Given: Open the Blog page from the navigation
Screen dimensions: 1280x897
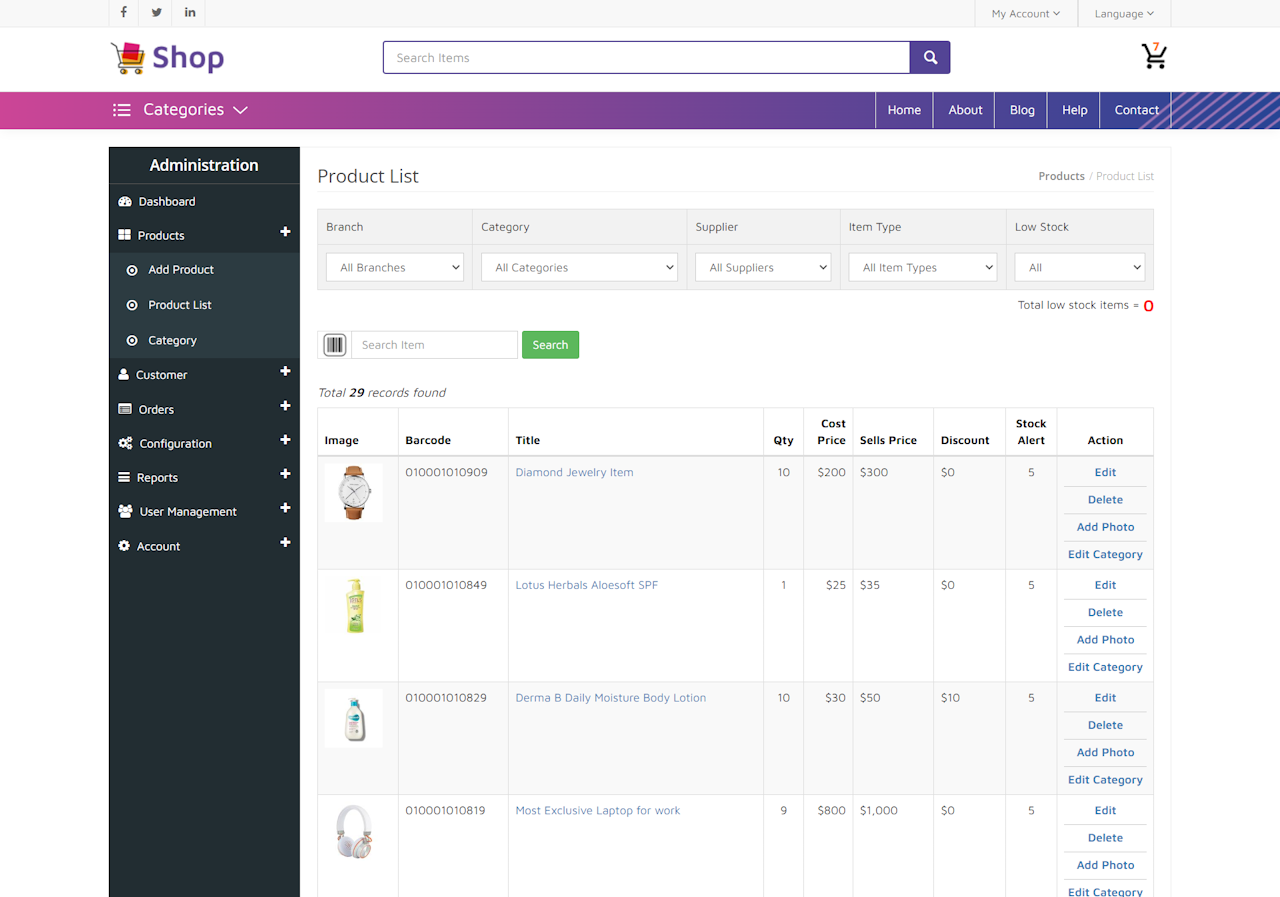Looking at the screenshot, I should 1021,110.
